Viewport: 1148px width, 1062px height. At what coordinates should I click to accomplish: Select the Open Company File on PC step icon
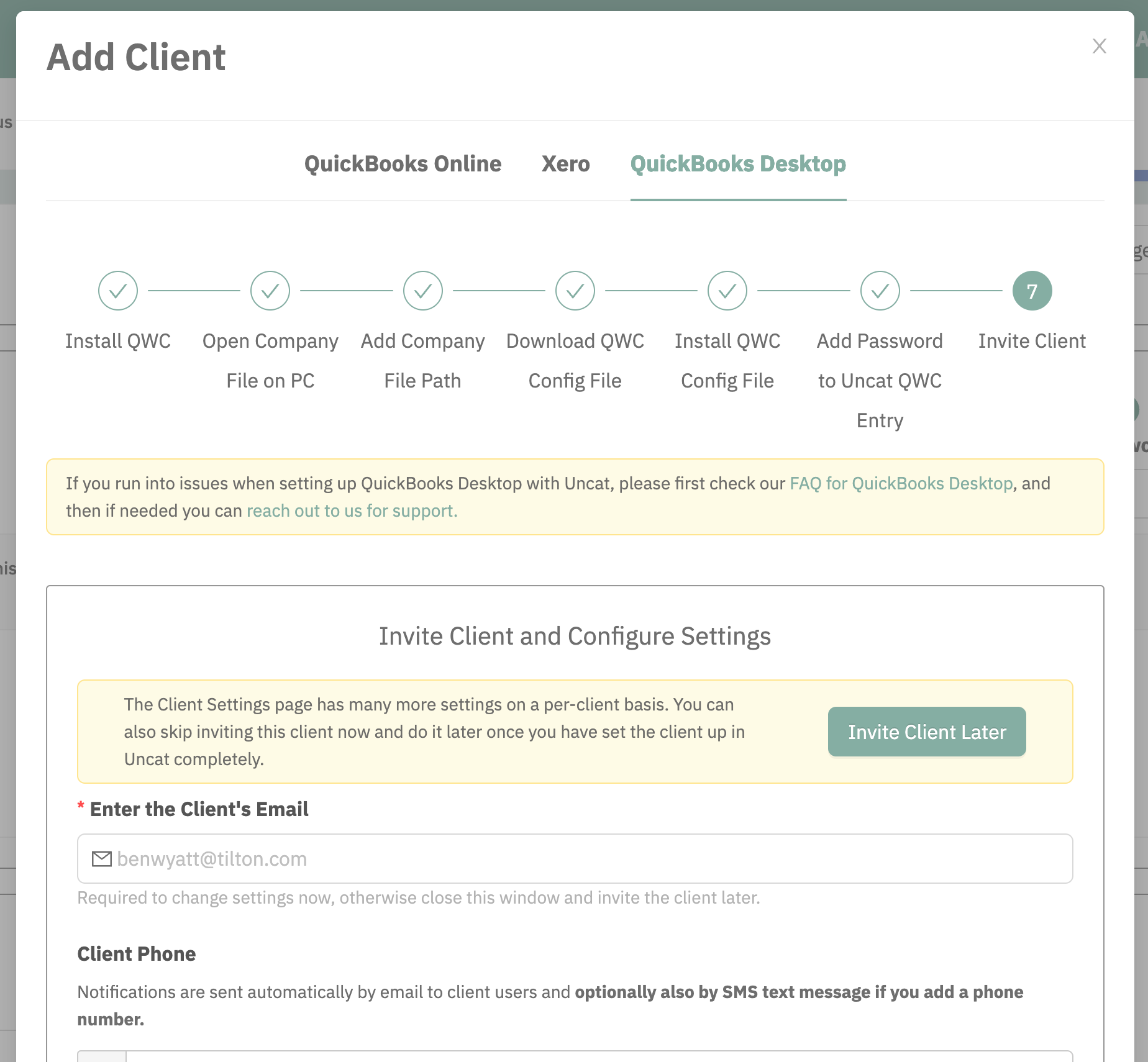pos(270,291)
